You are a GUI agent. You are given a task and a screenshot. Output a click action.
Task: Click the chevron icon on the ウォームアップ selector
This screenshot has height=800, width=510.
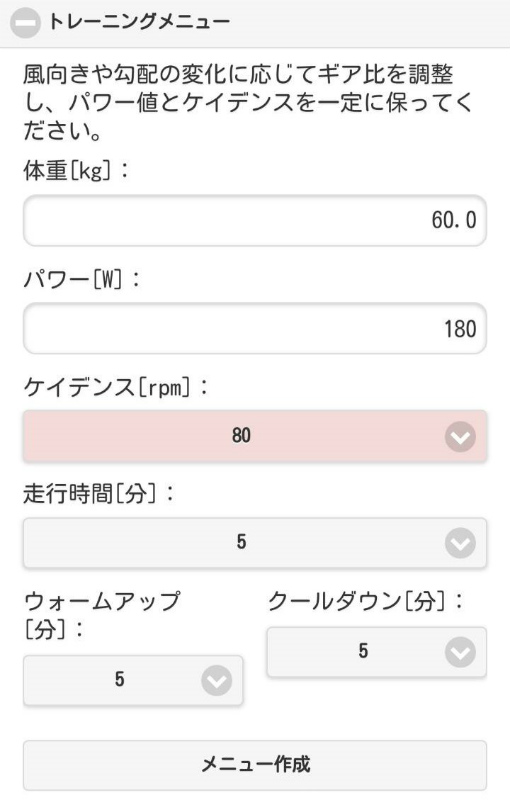click(216, 681)
